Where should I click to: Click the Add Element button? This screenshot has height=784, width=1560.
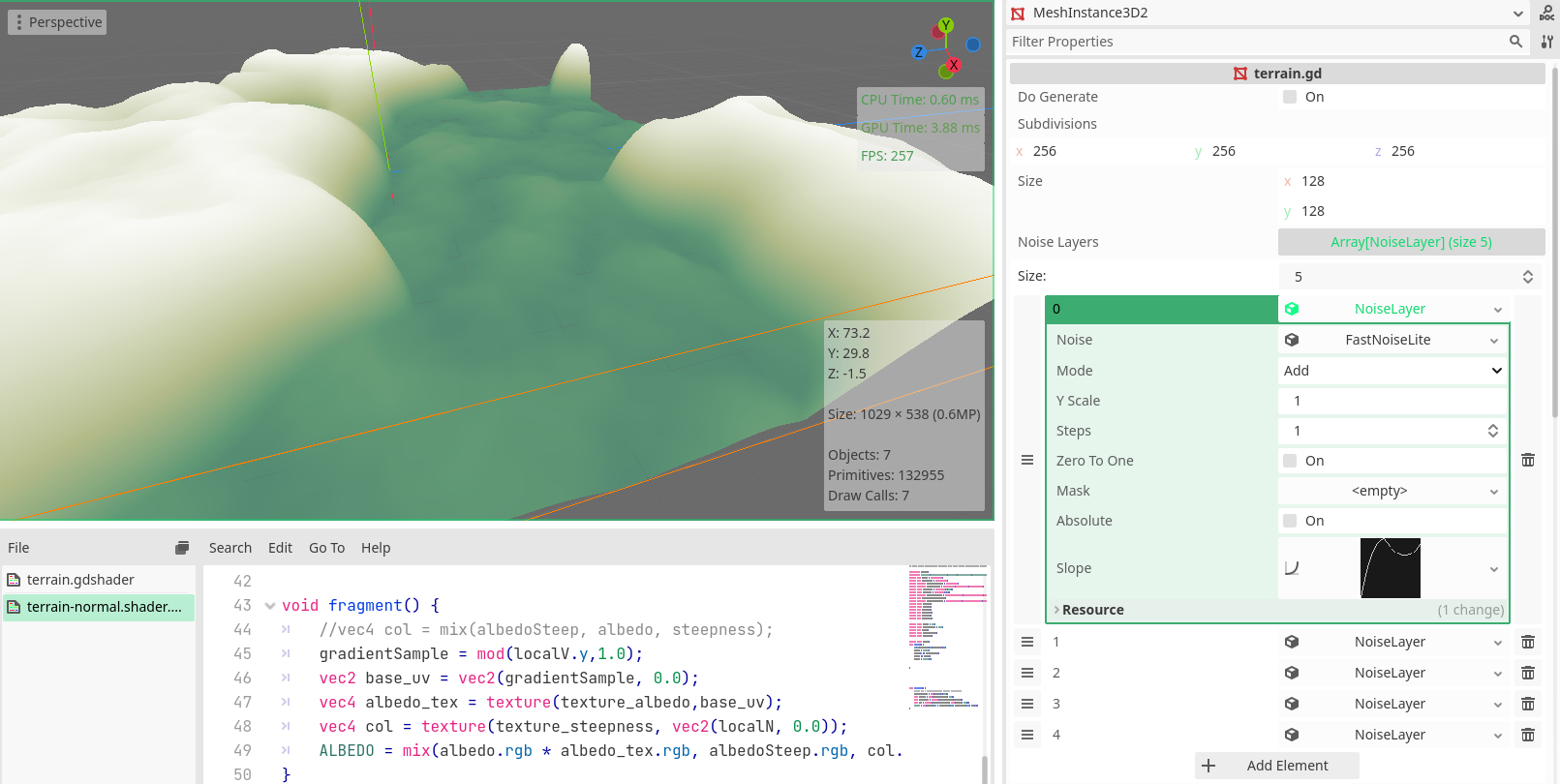tap(1276, 766)
